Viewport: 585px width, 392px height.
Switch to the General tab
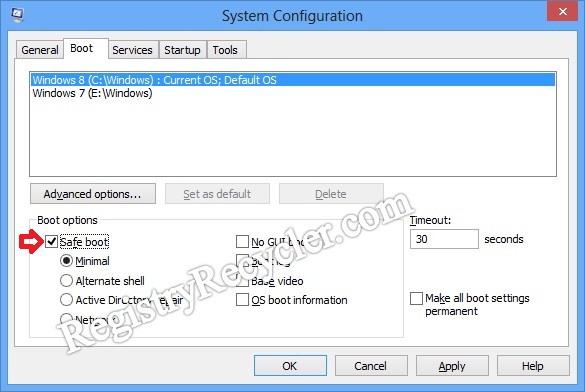(x=40, y=50)
